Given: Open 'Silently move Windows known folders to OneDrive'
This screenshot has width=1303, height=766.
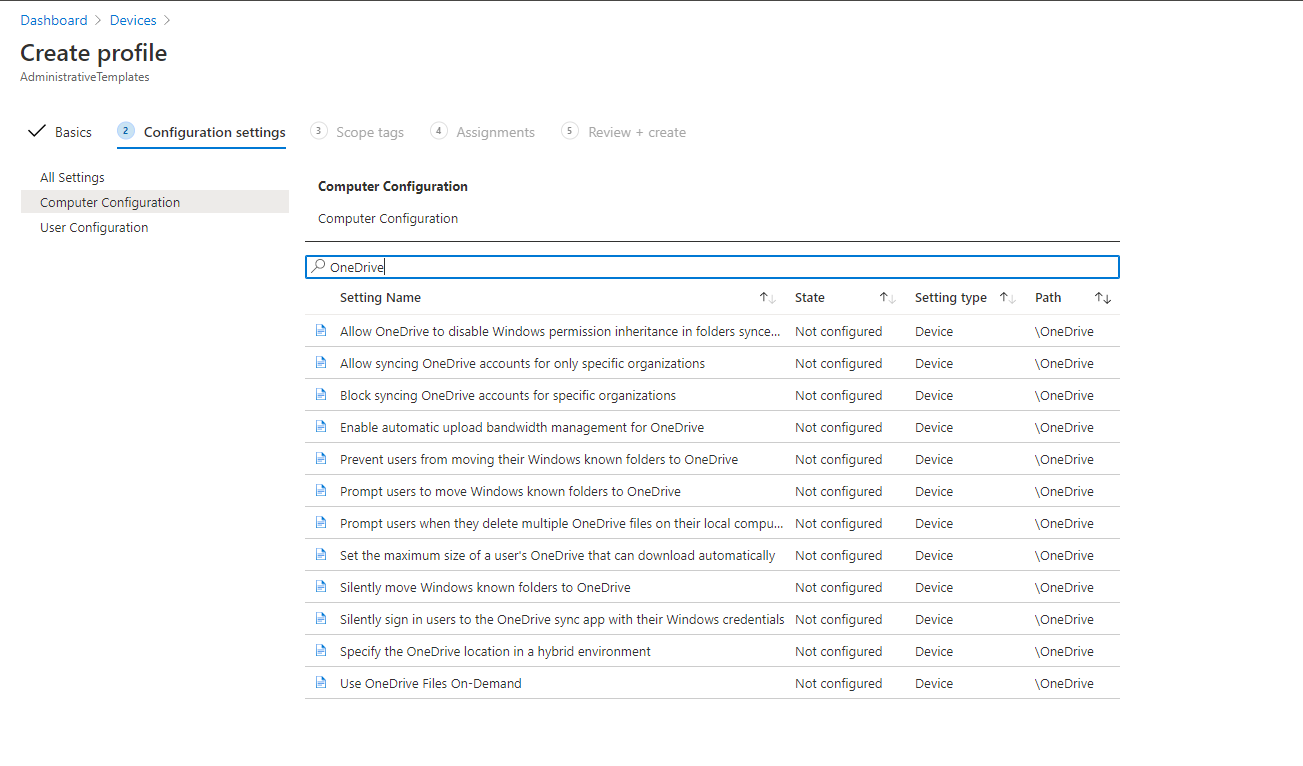Looking at the screenshot, I should point(485,587).
